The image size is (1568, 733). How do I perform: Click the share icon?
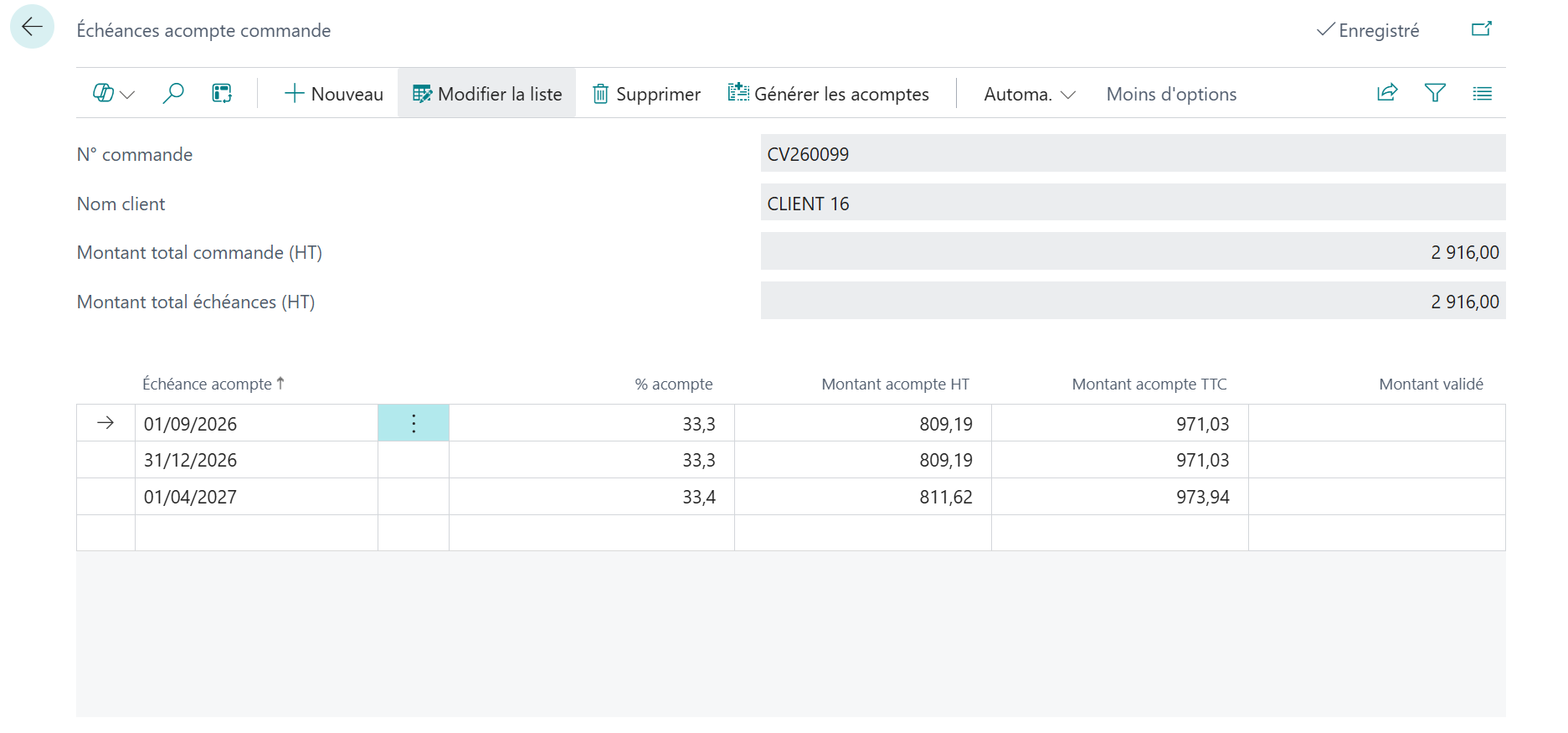tap(1387, 93)
